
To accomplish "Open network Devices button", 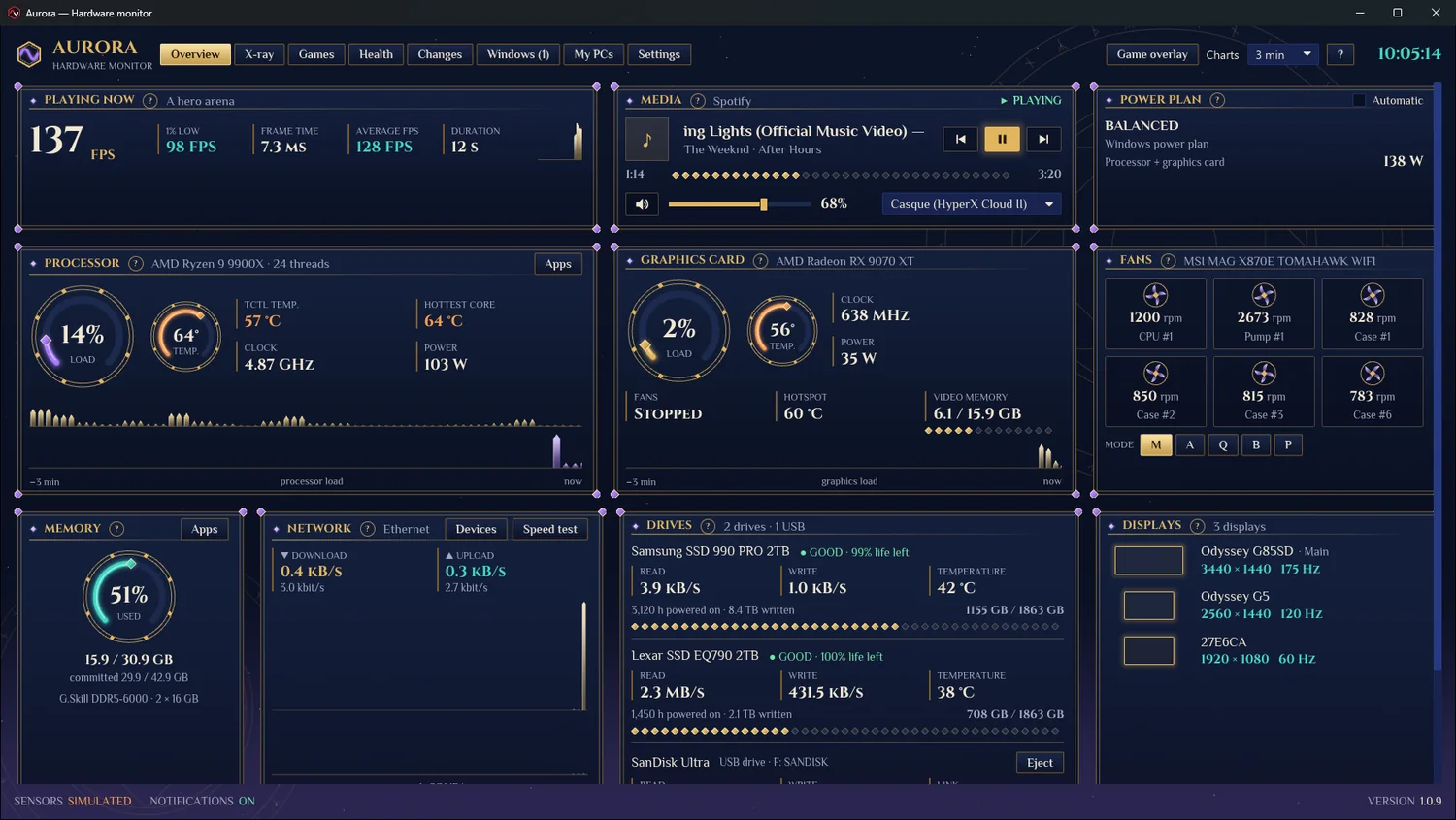I will [x=476, y=529].
